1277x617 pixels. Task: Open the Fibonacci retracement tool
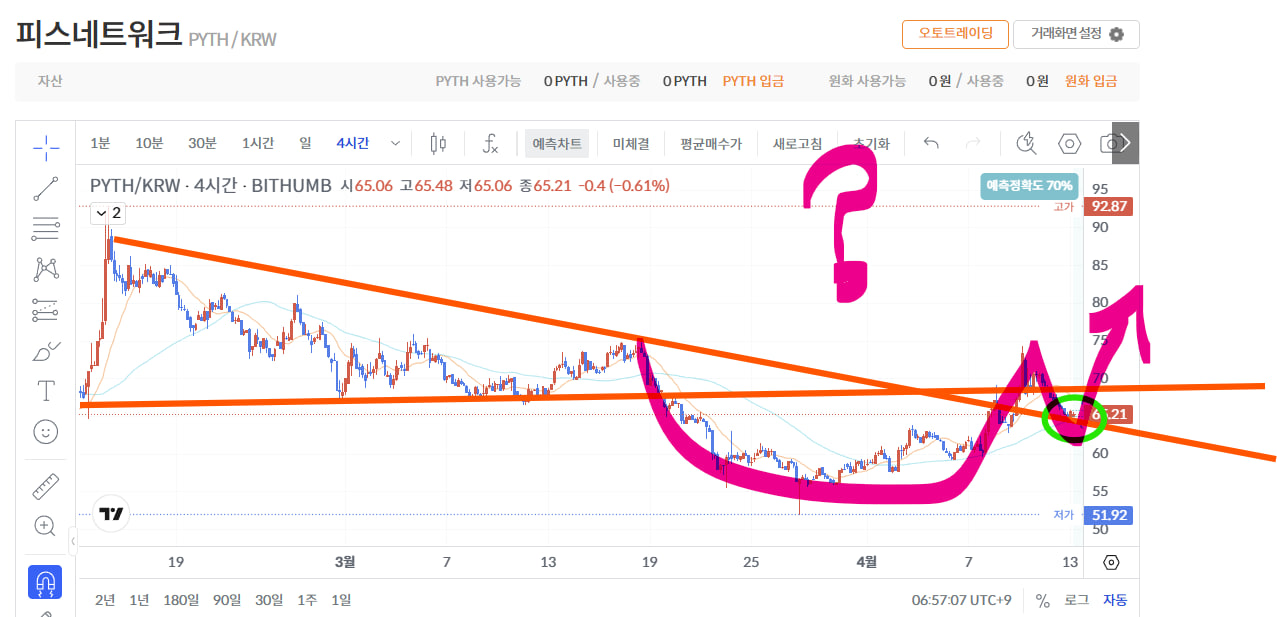coord(46,229)
